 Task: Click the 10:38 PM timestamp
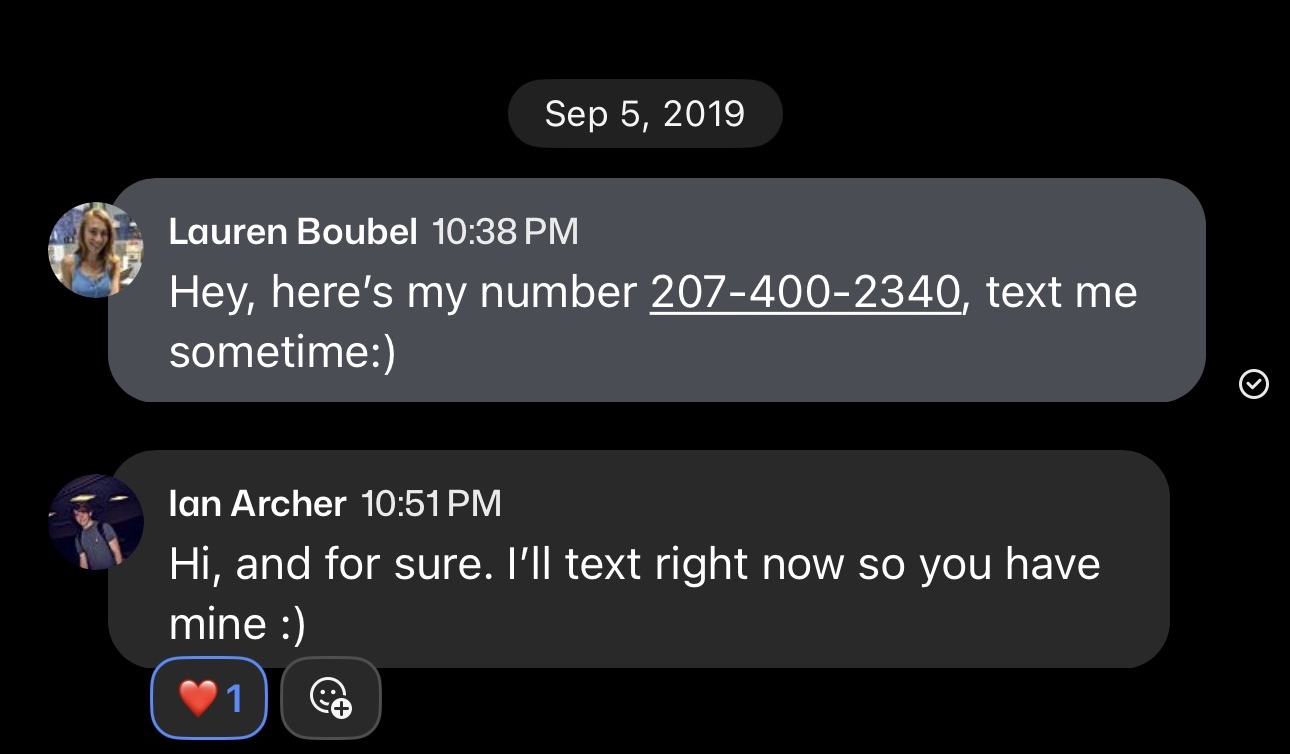tap(505, 232)
